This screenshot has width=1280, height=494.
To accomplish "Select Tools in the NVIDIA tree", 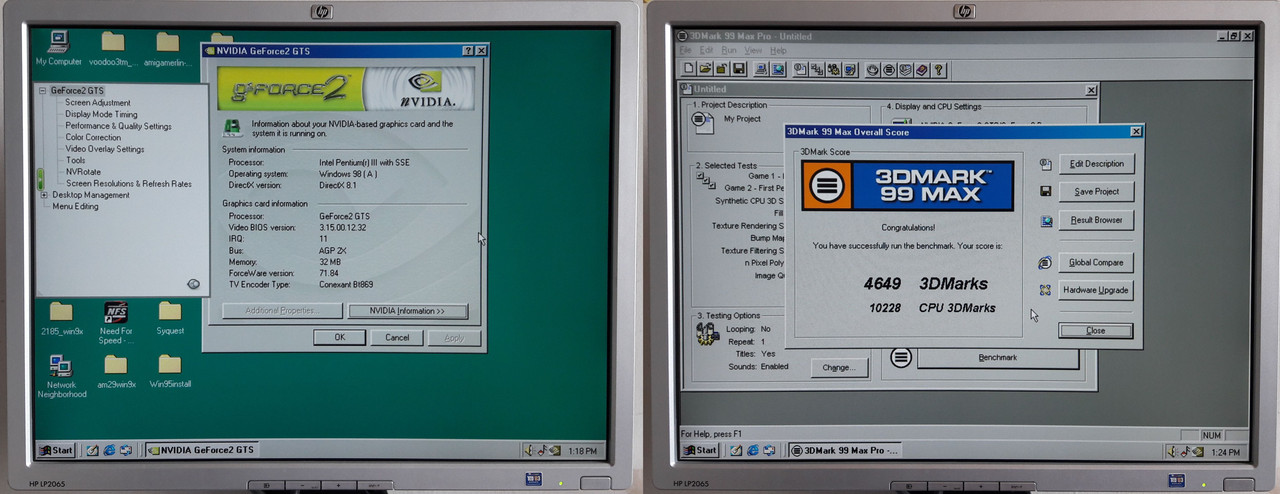I will coord(76,160).
